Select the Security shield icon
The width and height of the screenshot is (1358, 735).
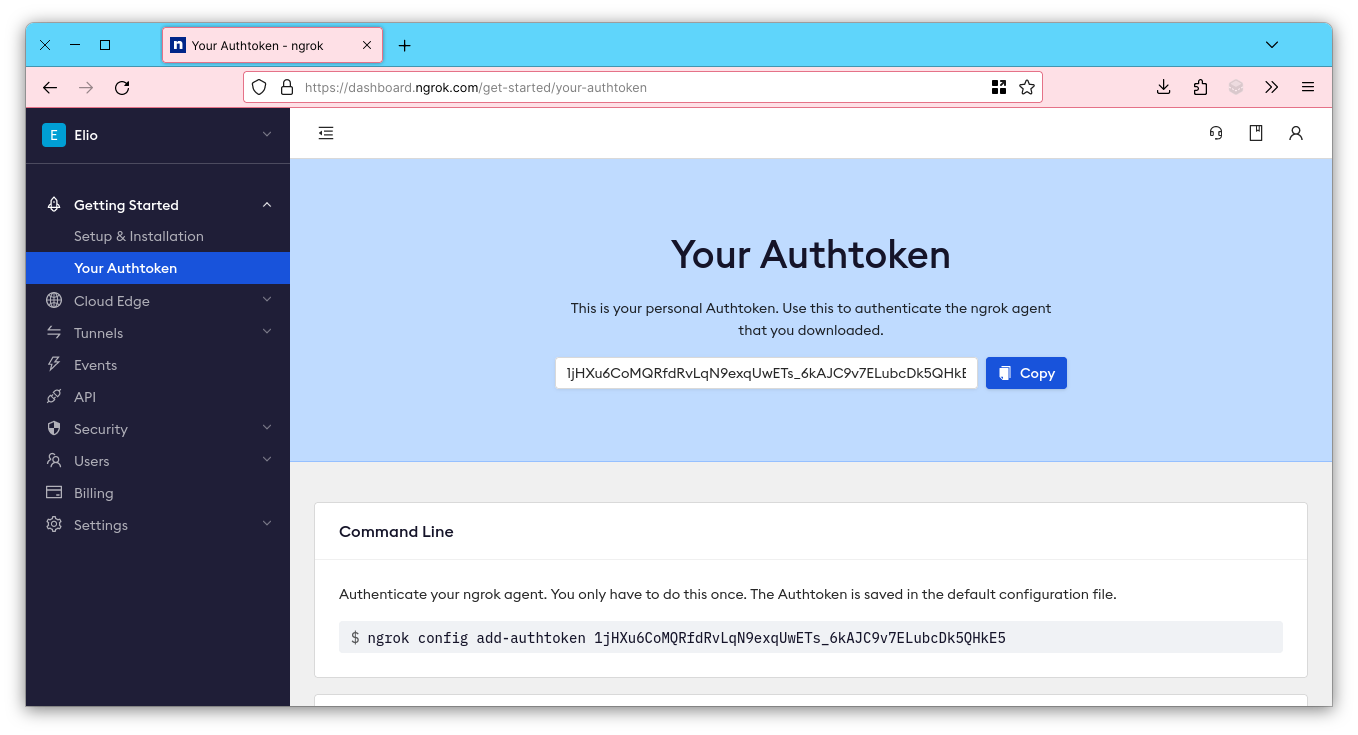[x=53, y=428]
